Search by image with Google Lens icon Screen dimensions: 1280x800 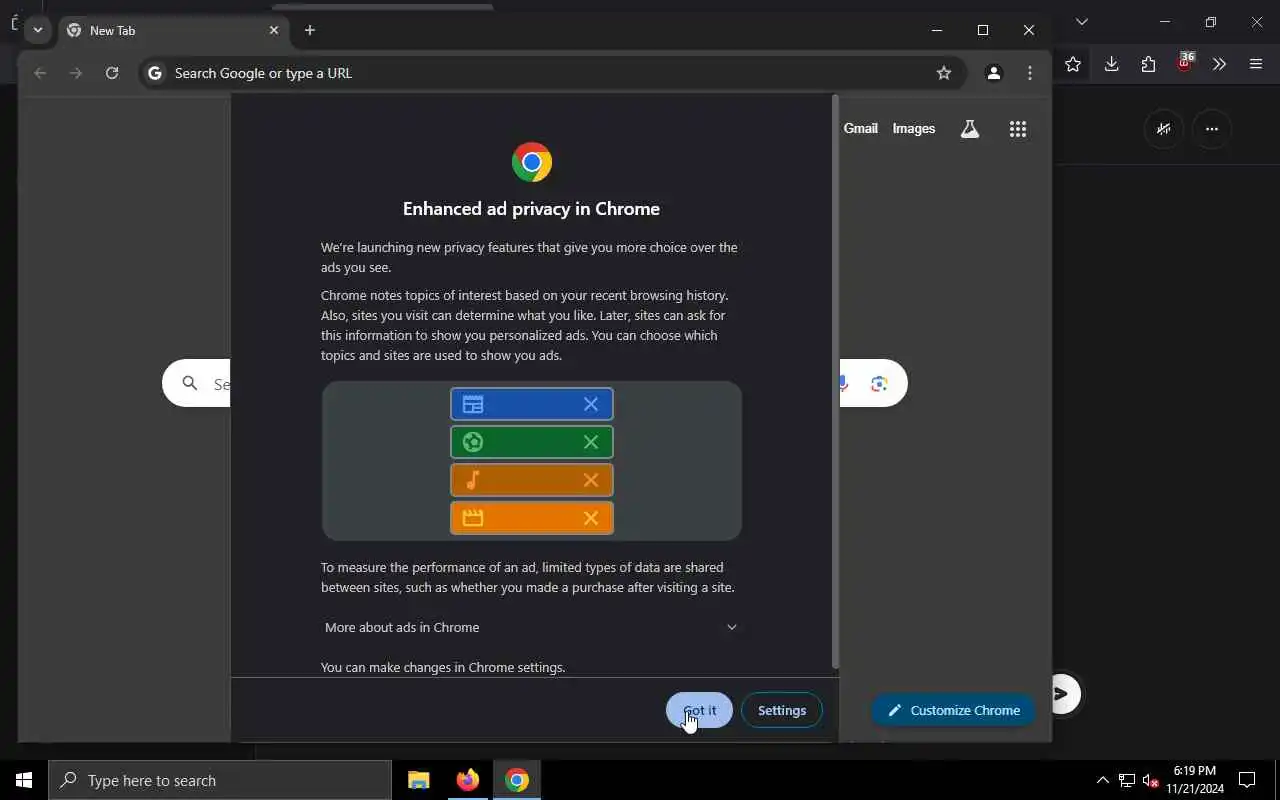click(879, 384)
